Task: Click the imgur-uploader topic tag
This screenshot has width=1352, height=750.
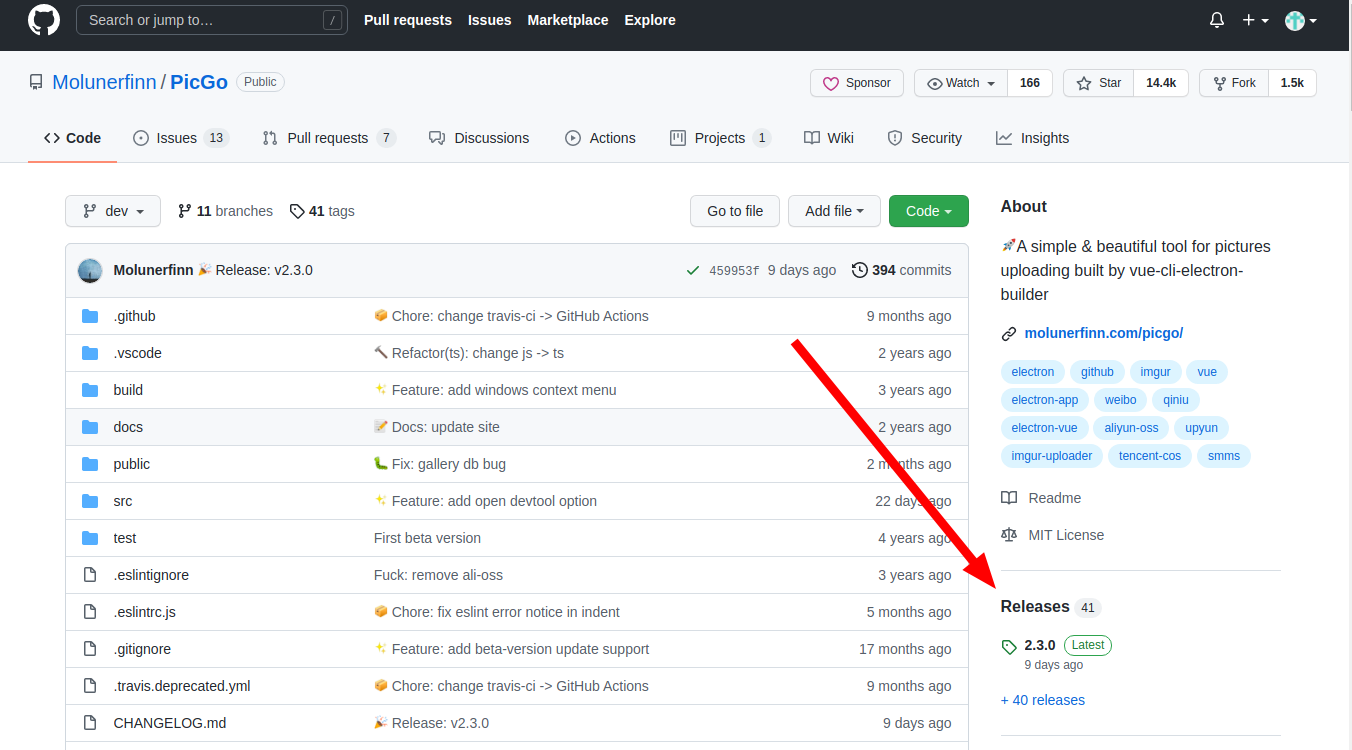Action: click(x=1052, y=456)
